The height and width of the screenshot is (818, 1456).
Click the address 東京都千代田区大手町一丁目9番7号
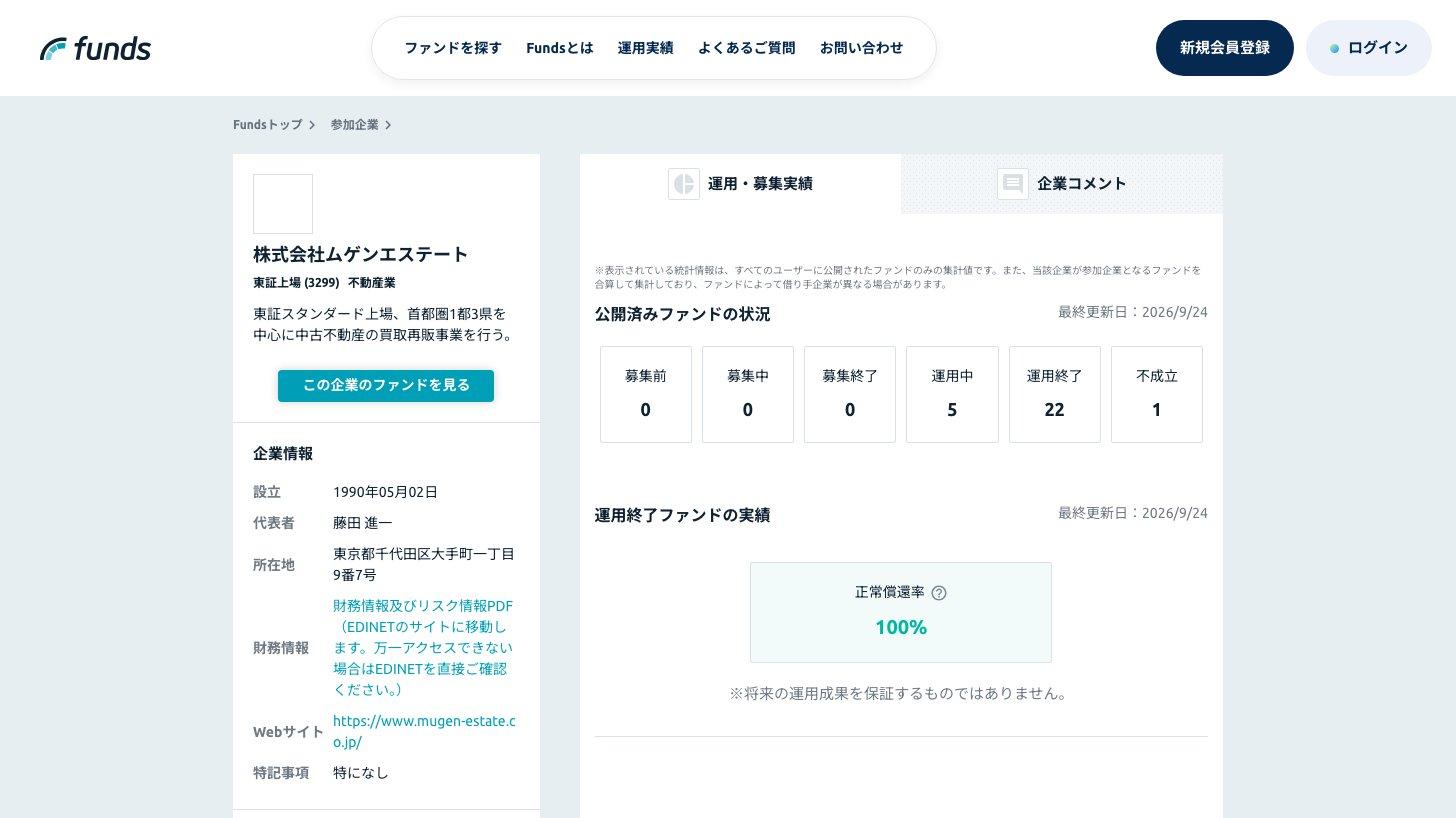(x=424, y=564)
